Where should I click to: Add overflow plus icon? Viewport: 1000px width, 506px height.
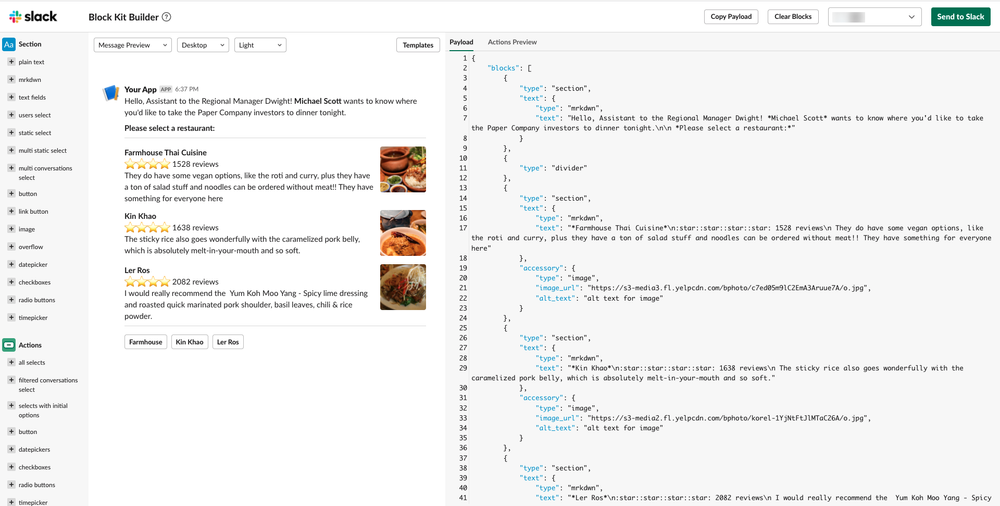pos(11,246)
